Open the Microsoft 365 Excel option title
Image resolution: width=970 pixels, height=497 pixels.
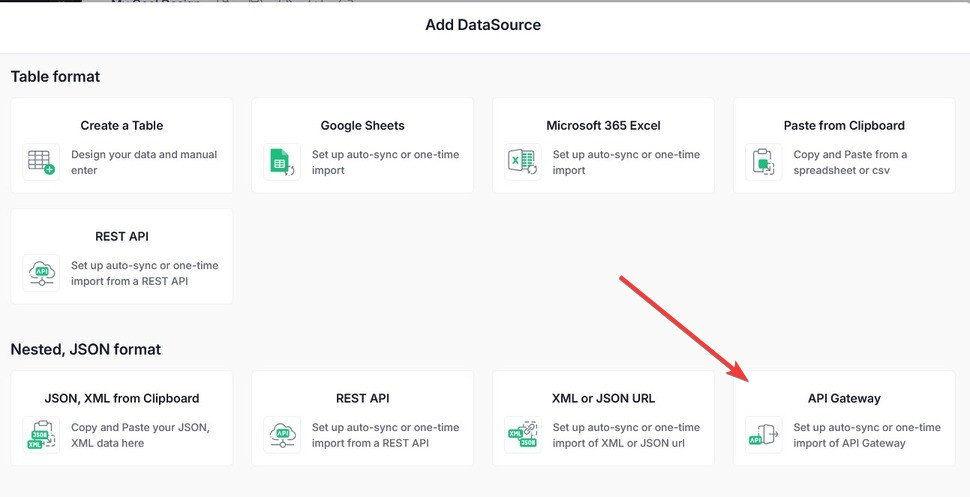[x=603, y=126]
